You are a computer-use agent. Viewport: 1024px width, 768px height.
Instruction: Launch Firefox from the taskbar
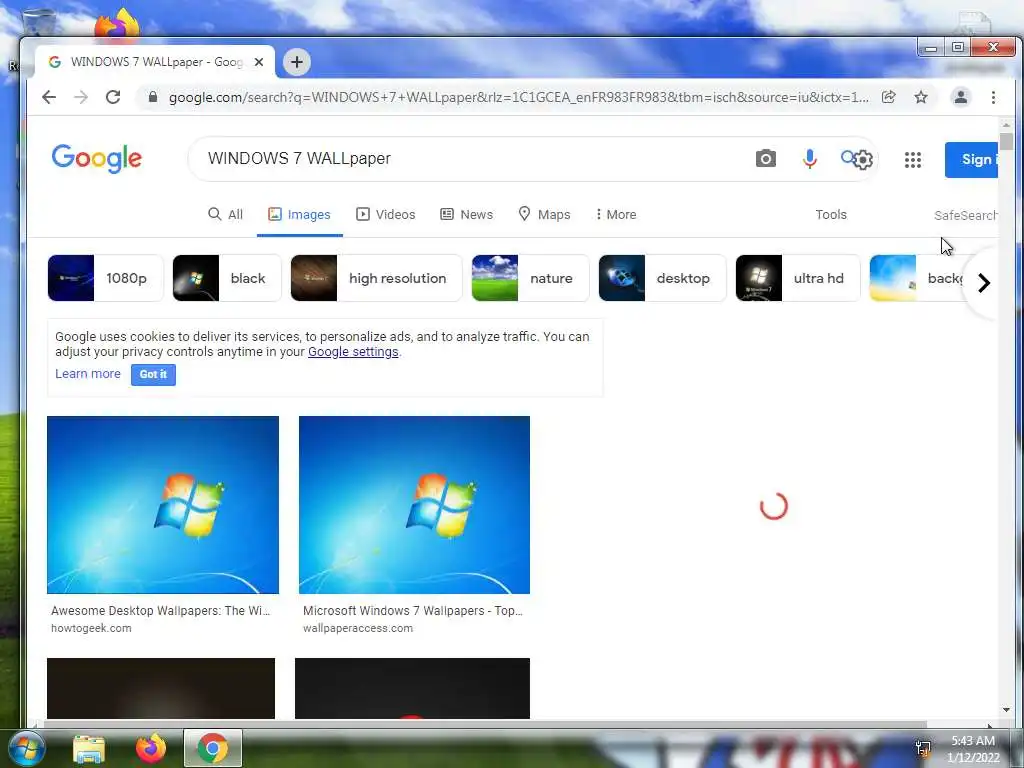151,748
